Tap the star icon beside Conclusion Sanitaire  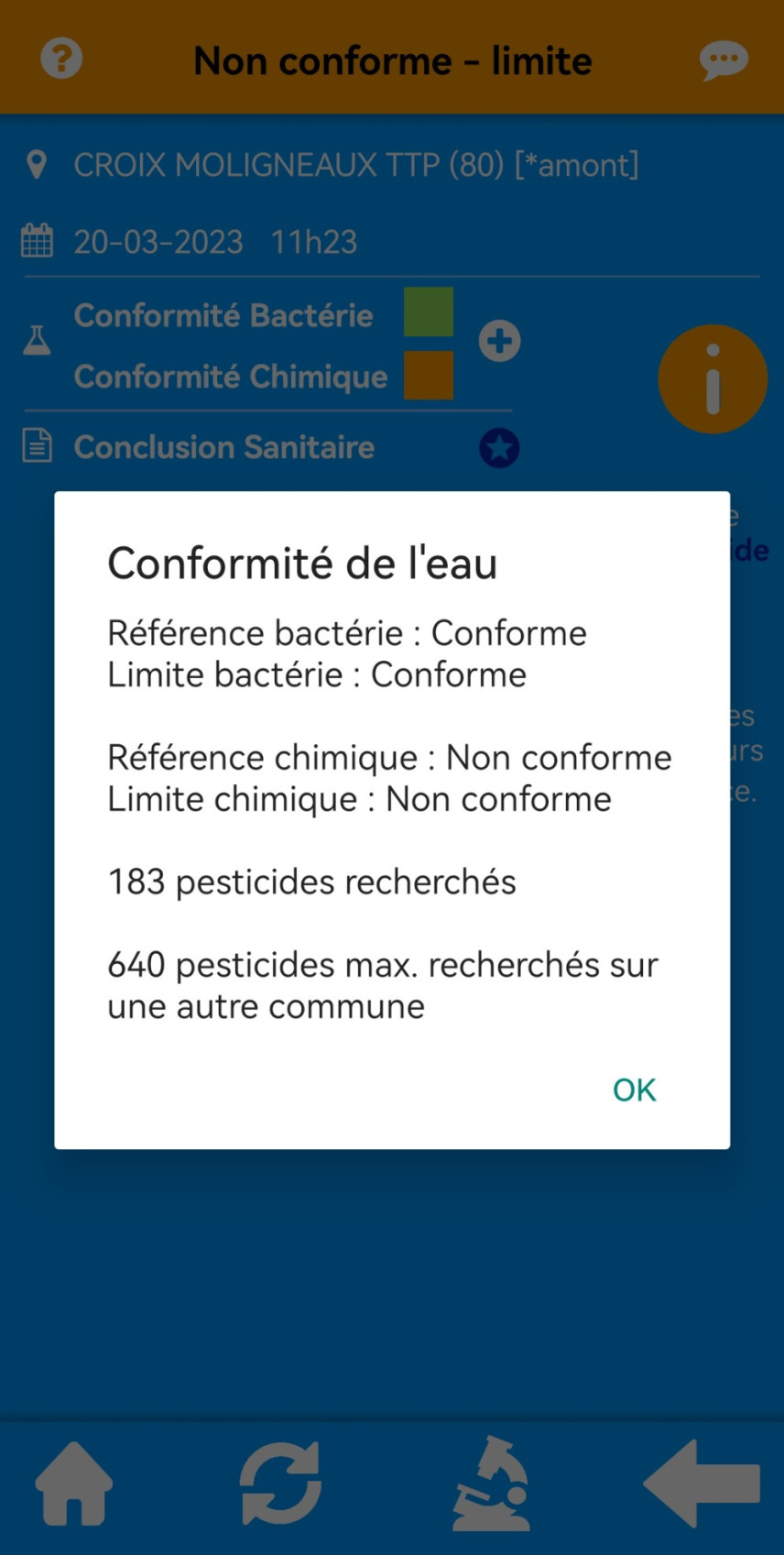(x=499, y=448)
